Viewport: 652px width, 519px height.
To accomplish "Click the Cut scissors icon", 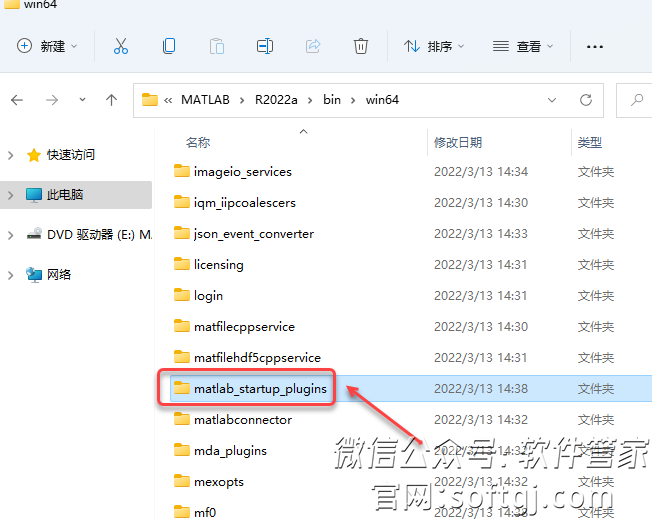I will [121, 46].
